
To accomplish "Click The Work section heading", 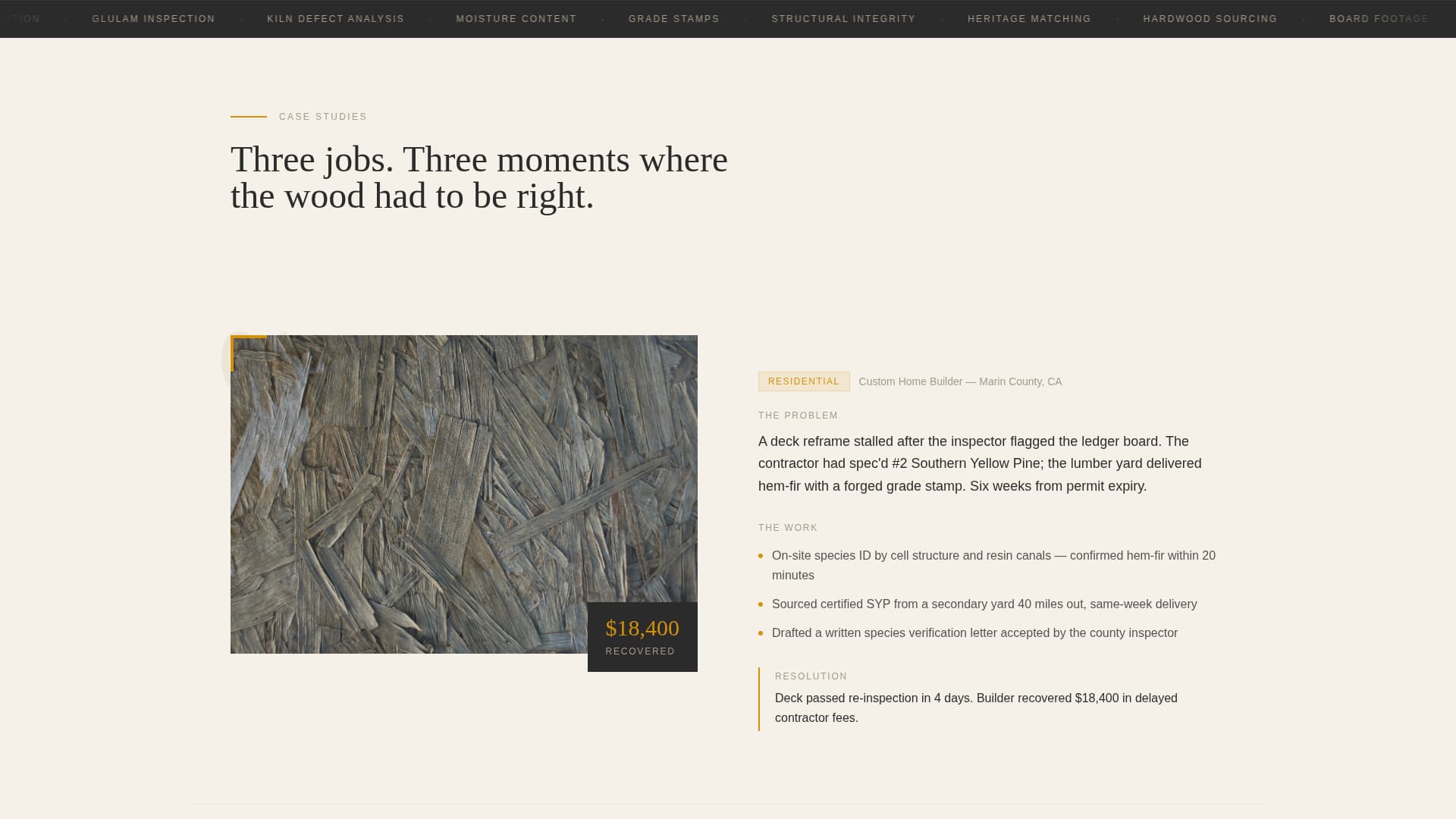I will [x=788, y=528].
